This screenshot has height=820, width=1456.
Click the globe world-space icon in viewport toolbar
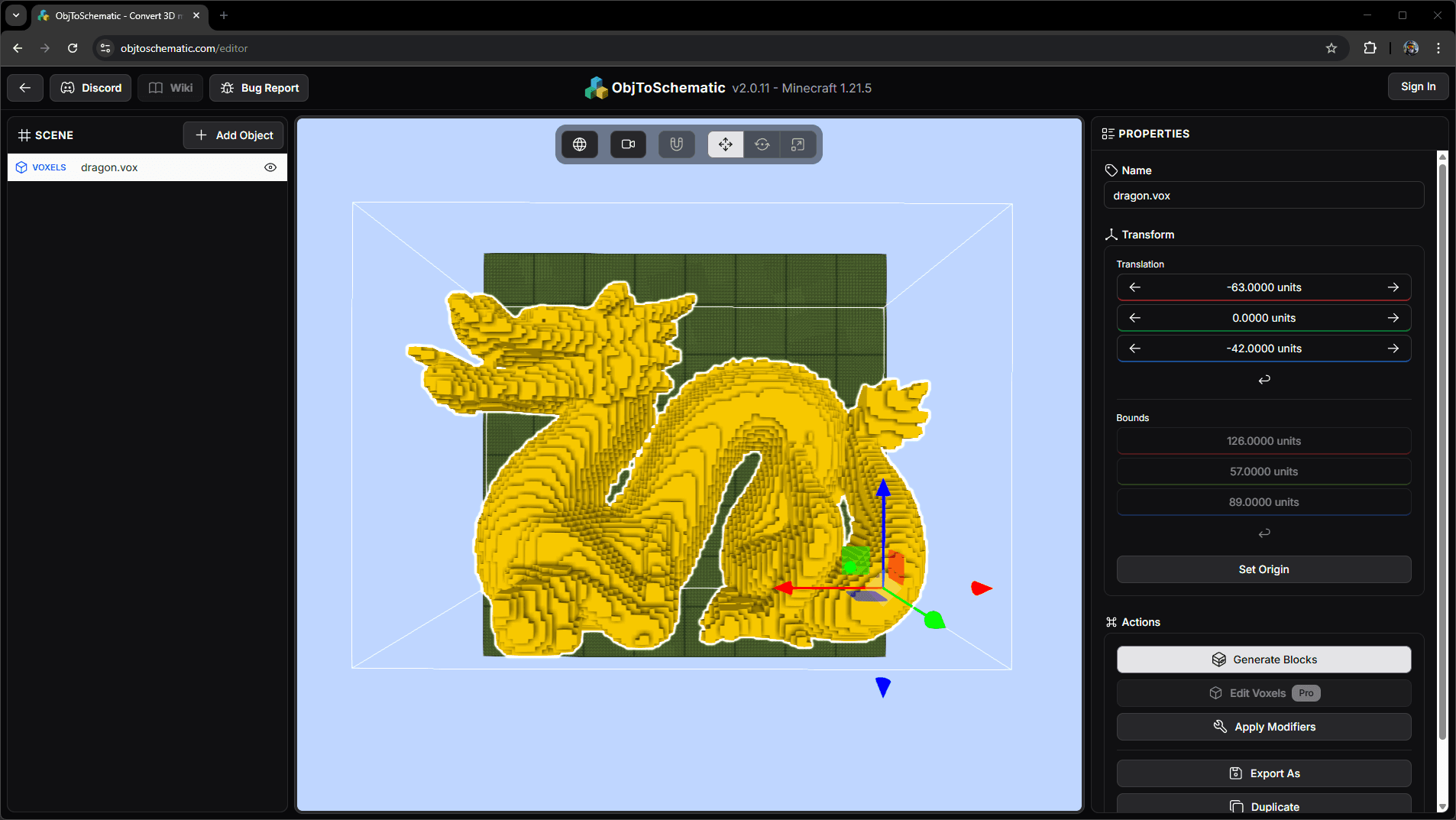click(x=580, y=144)
